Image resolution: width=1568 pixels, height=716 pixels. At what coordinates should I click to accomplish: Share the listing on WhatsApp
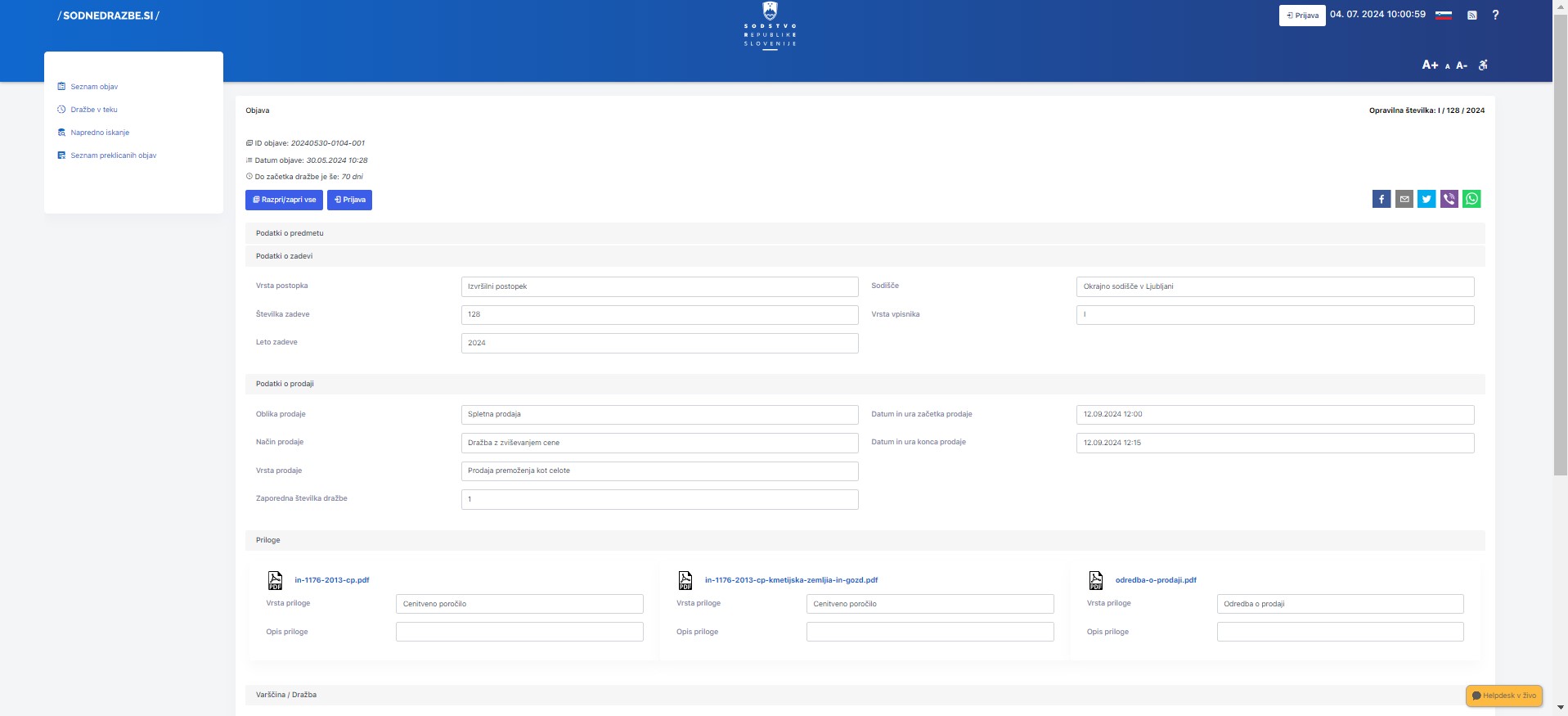pyautogui.click(x=1471, y=199)
